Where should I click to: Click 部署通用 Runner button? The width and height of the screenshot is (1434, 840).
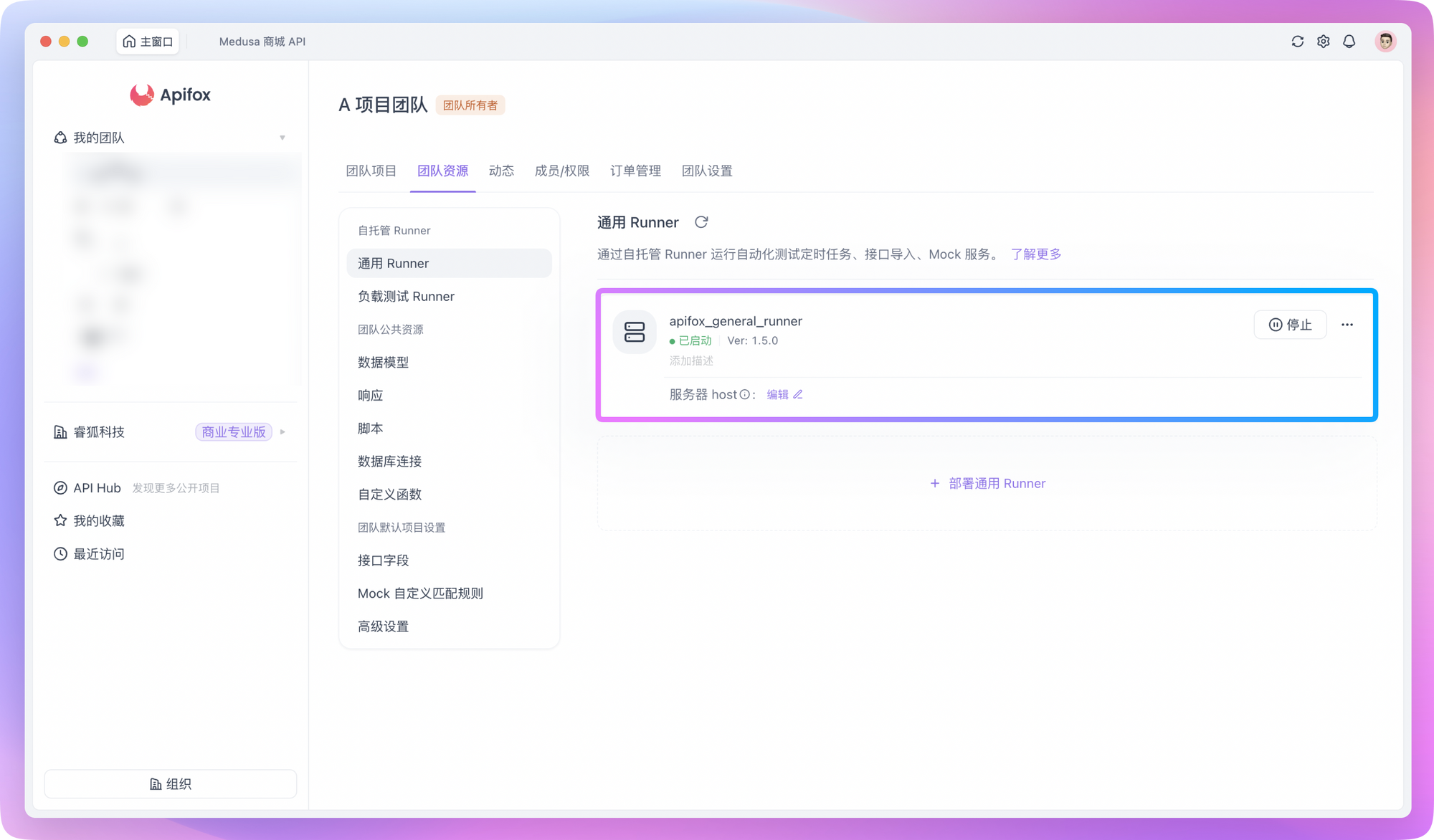pos(987,484)
